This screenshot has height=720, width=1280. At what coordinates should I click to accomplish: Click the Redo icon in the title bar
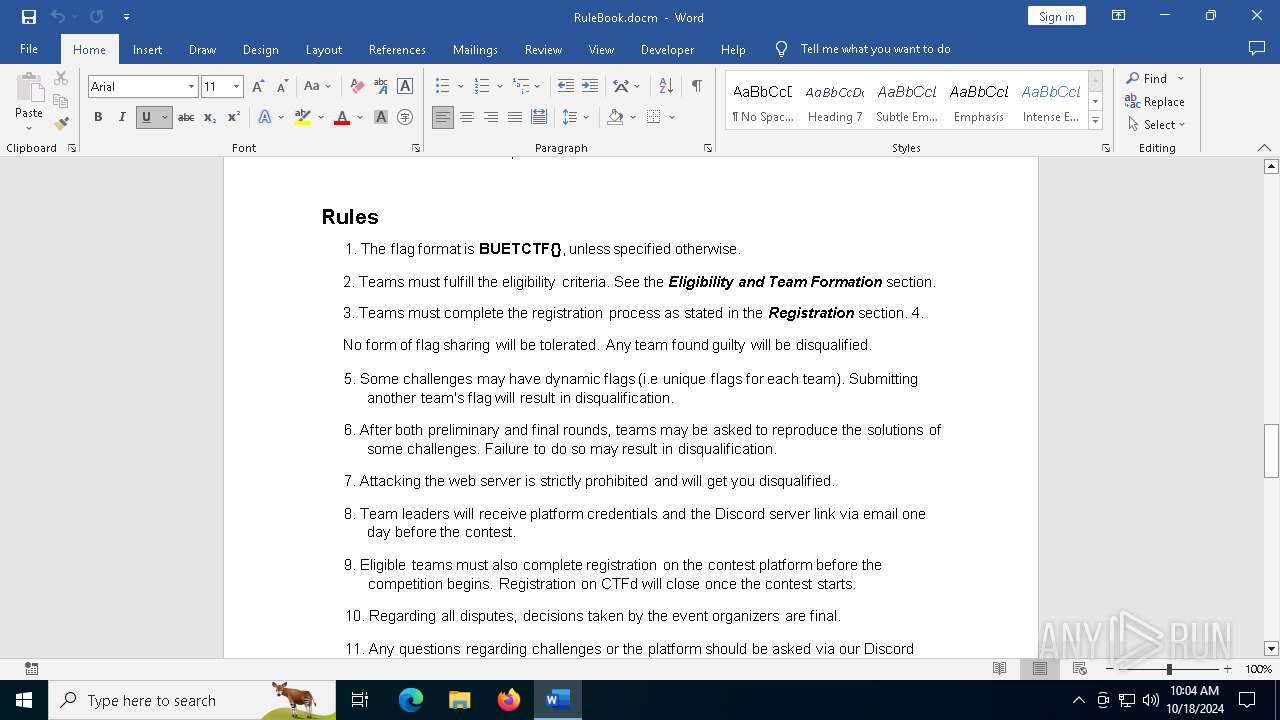[96, 17]
